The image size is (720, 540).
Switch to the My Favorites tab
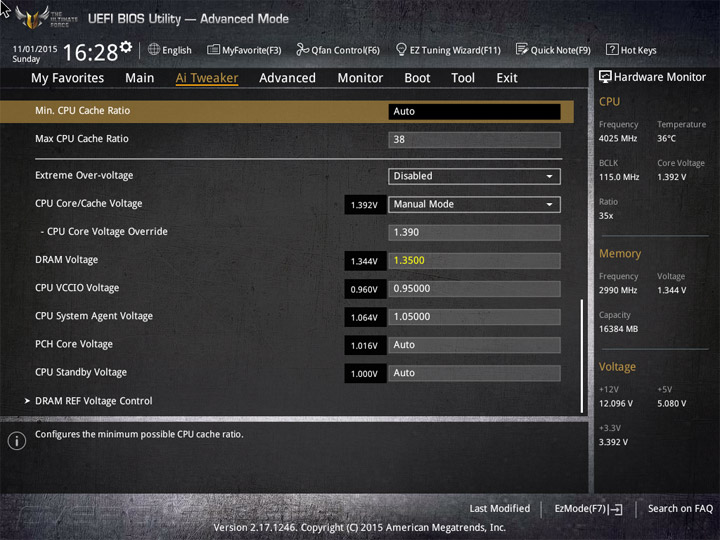pyautogui.click(x=68, y=78)
